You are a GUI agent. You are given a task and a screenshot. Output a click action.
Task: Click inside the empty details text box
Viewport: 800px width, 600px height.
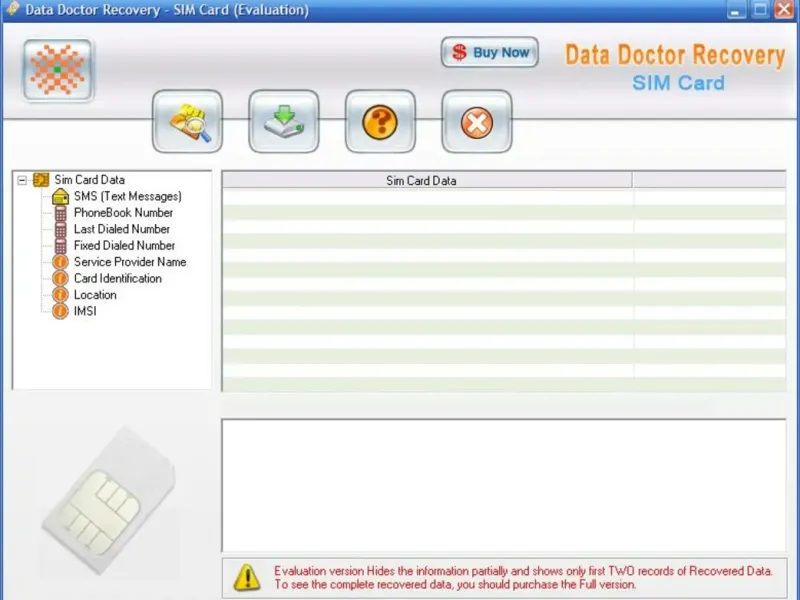pyautogui.click(x=504, y=485)
